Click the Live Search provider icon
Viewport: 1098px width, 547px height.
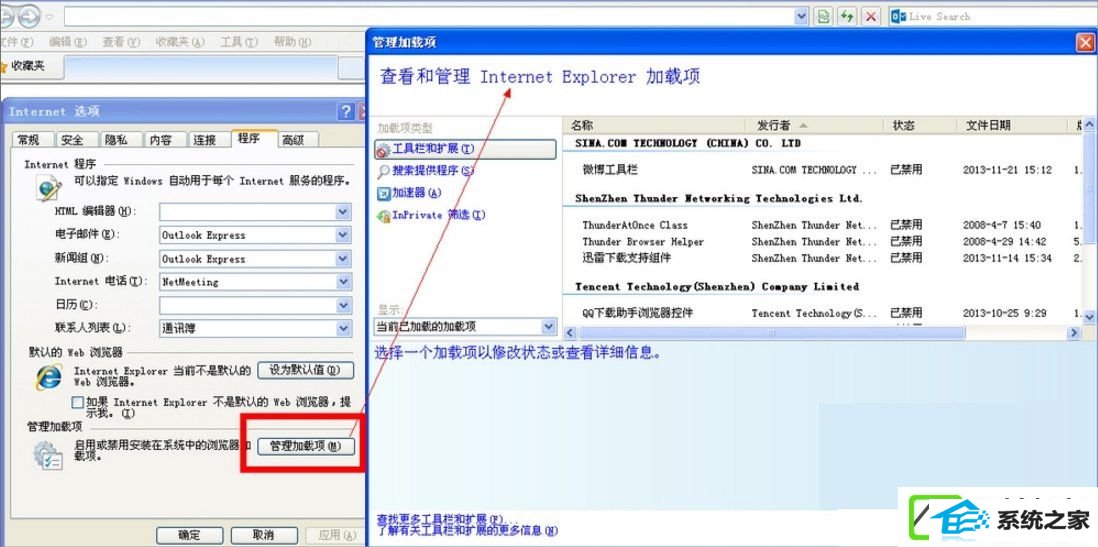pyautogui.click(x=898, y=16)
